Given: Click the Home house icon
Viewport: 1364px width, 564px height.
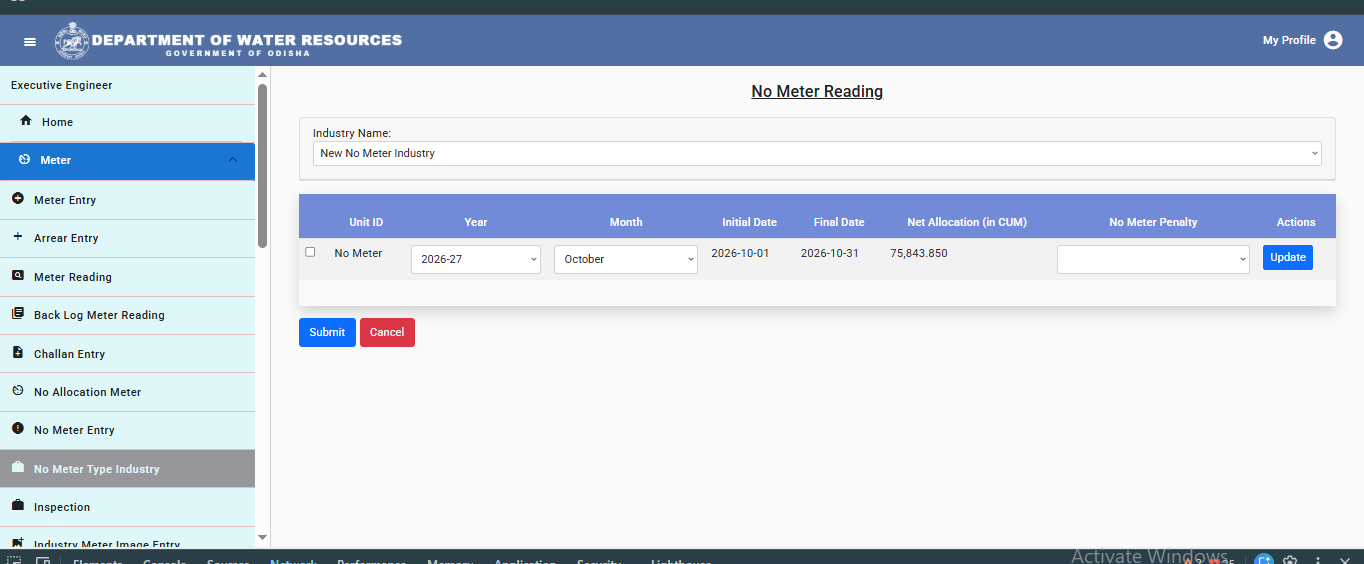Looking at the screenshot, I should [x=26, y=121].
